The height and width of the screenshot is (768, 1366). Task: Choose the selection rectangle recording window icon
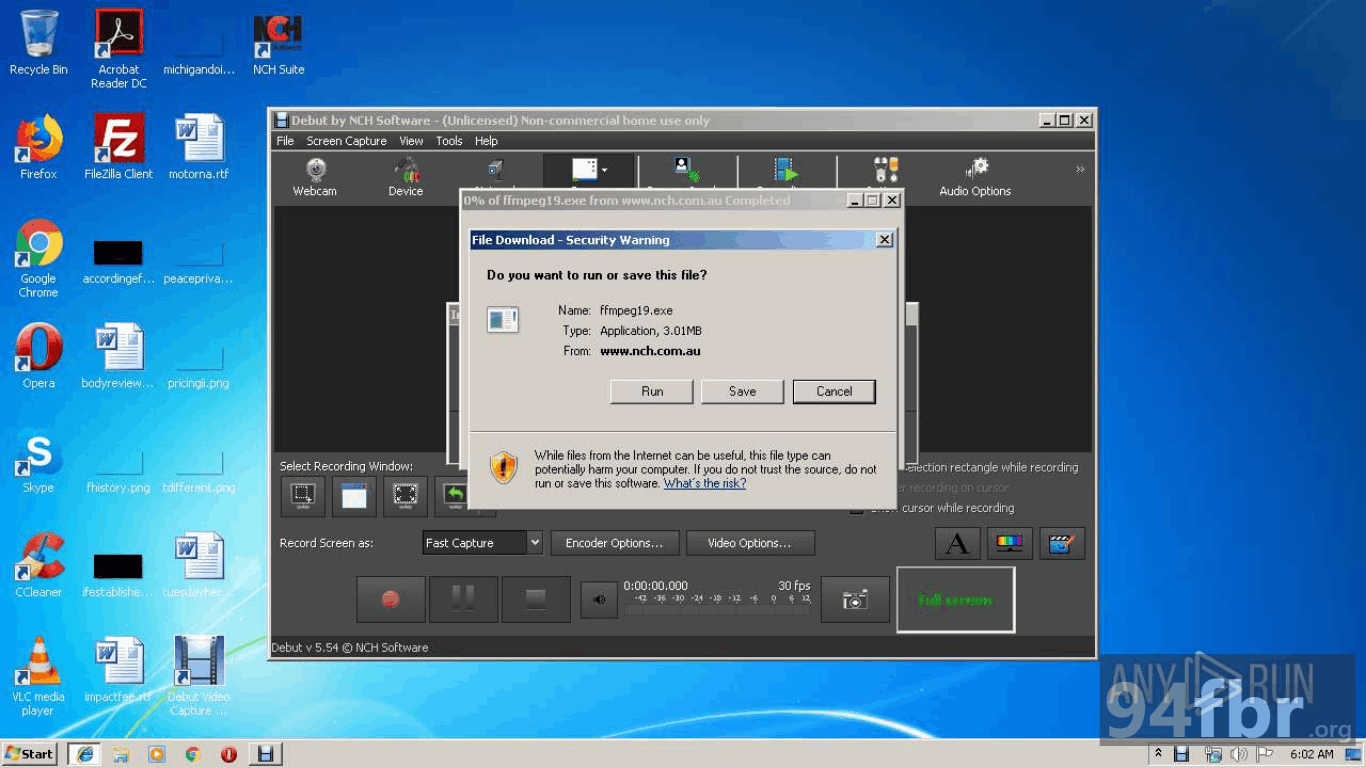303,496
